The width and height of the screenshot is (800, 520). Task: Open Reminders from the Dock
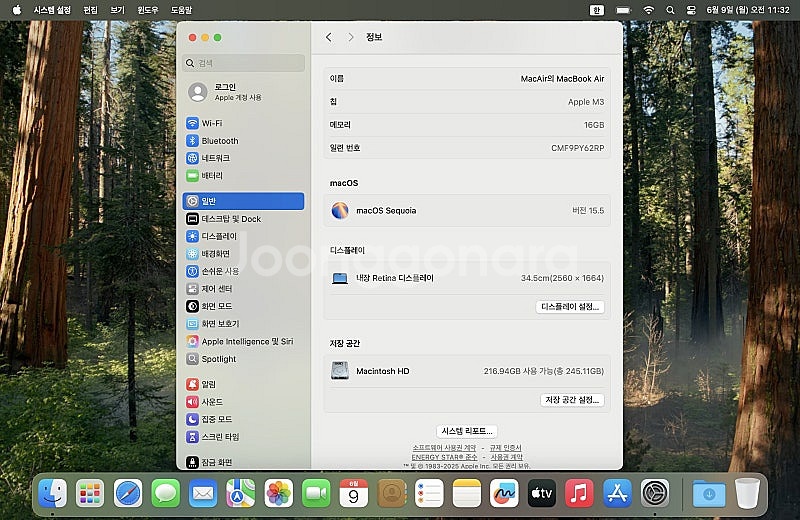pos(429,493)
